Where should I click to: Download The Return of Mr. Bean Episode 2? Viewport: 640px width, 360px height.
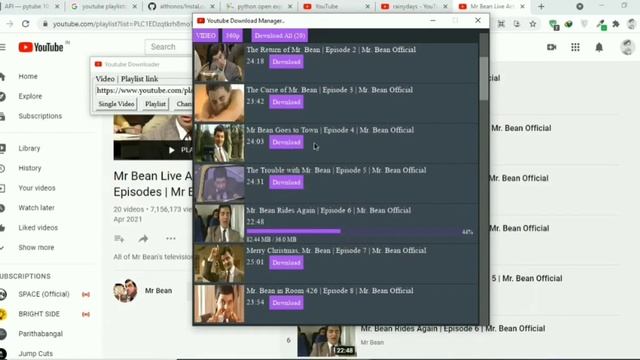coord(286,62)
